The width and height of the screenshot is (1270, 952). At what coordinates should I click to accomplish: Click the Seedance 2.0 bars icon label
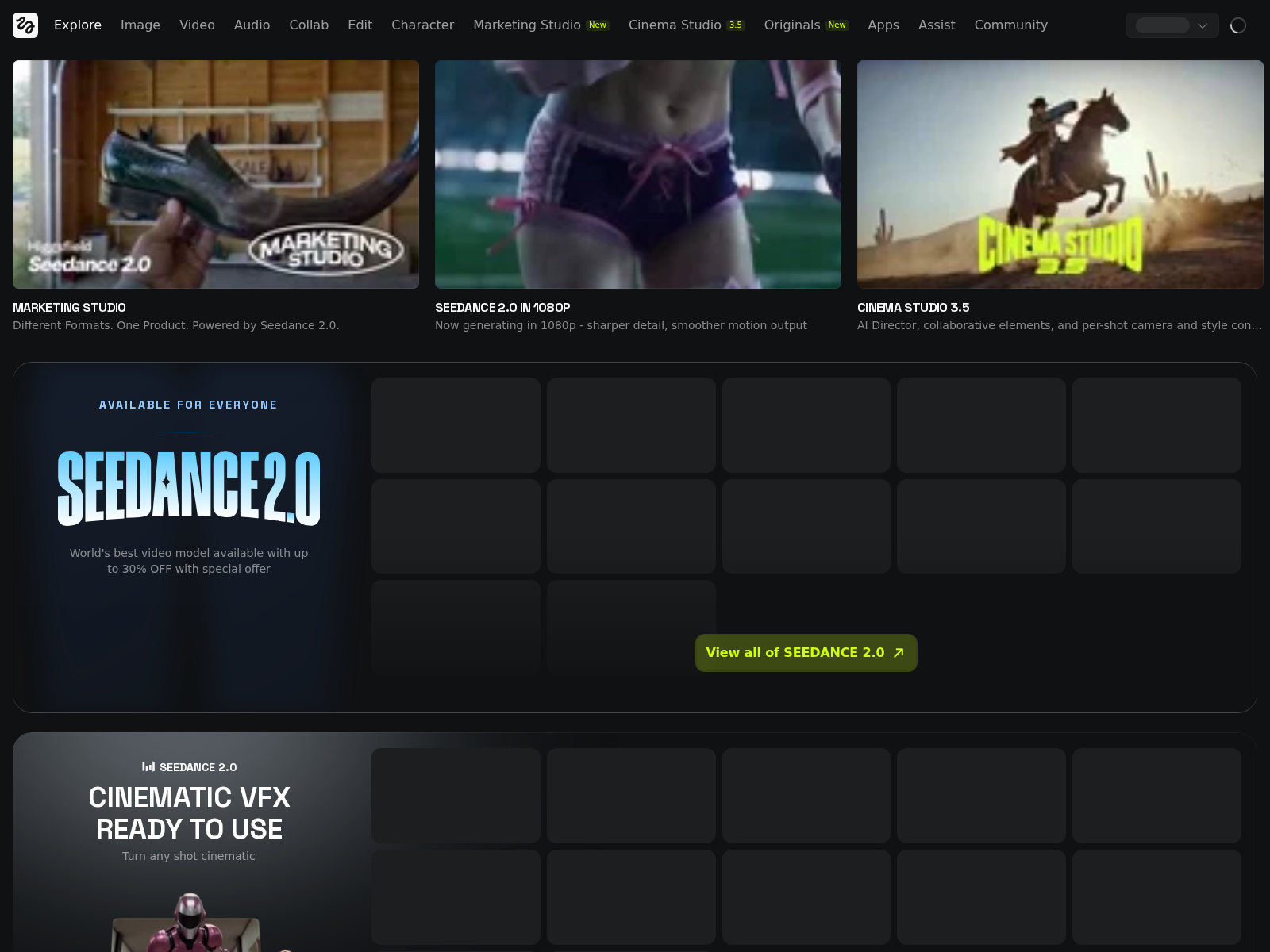point(148,767)
